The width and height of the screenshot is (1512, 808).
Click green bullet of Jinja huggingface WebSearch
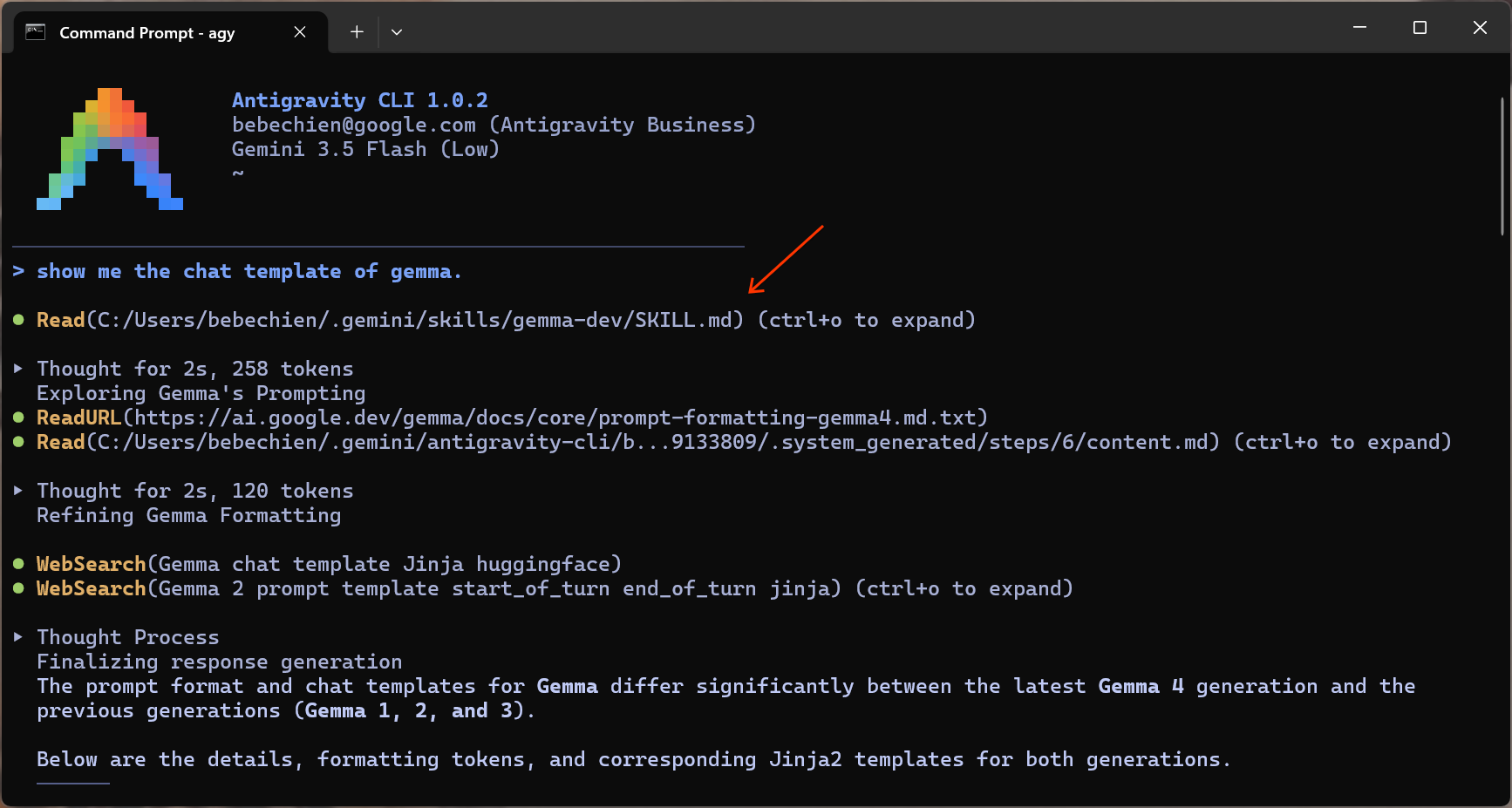tap(18, 564)
